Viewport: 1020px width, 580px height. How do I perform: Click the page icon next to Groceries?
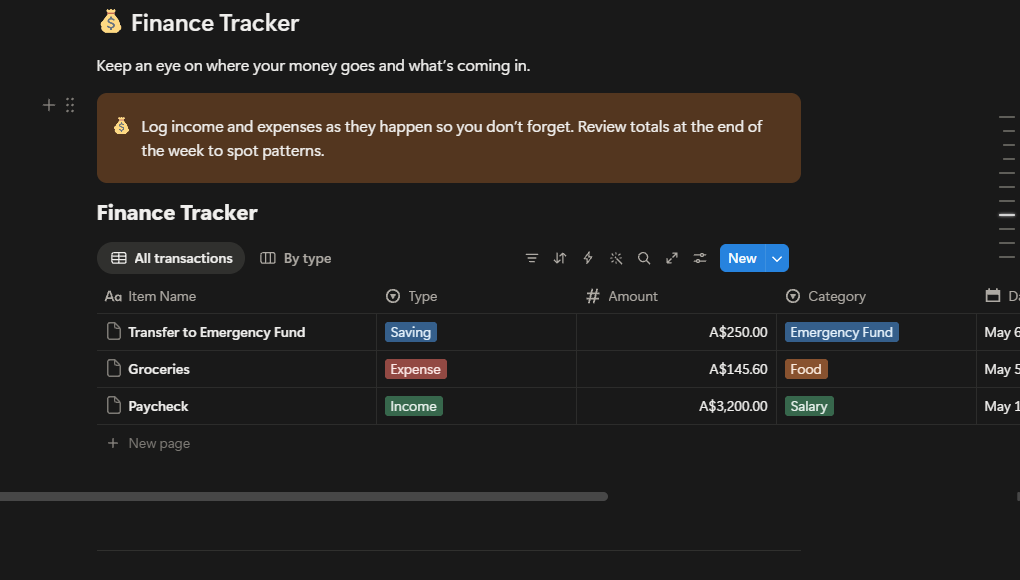[114, 369]
